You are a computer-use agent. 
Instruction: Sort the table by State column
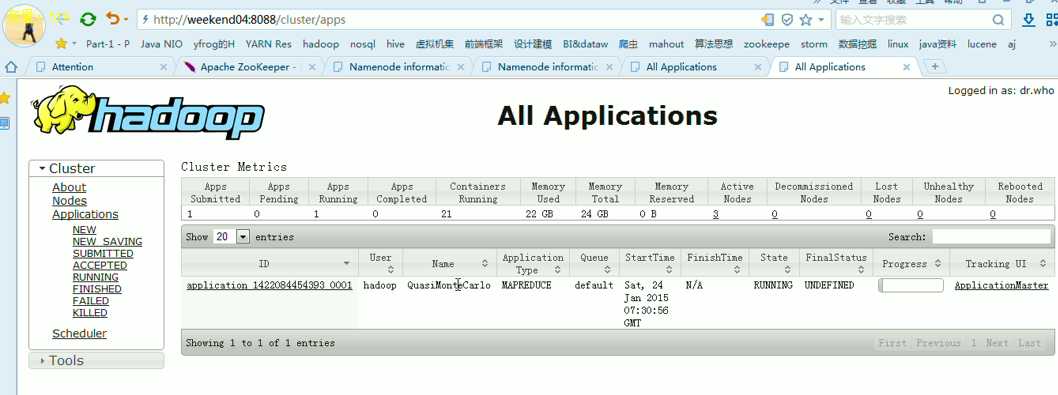click(x=773, y=263)
